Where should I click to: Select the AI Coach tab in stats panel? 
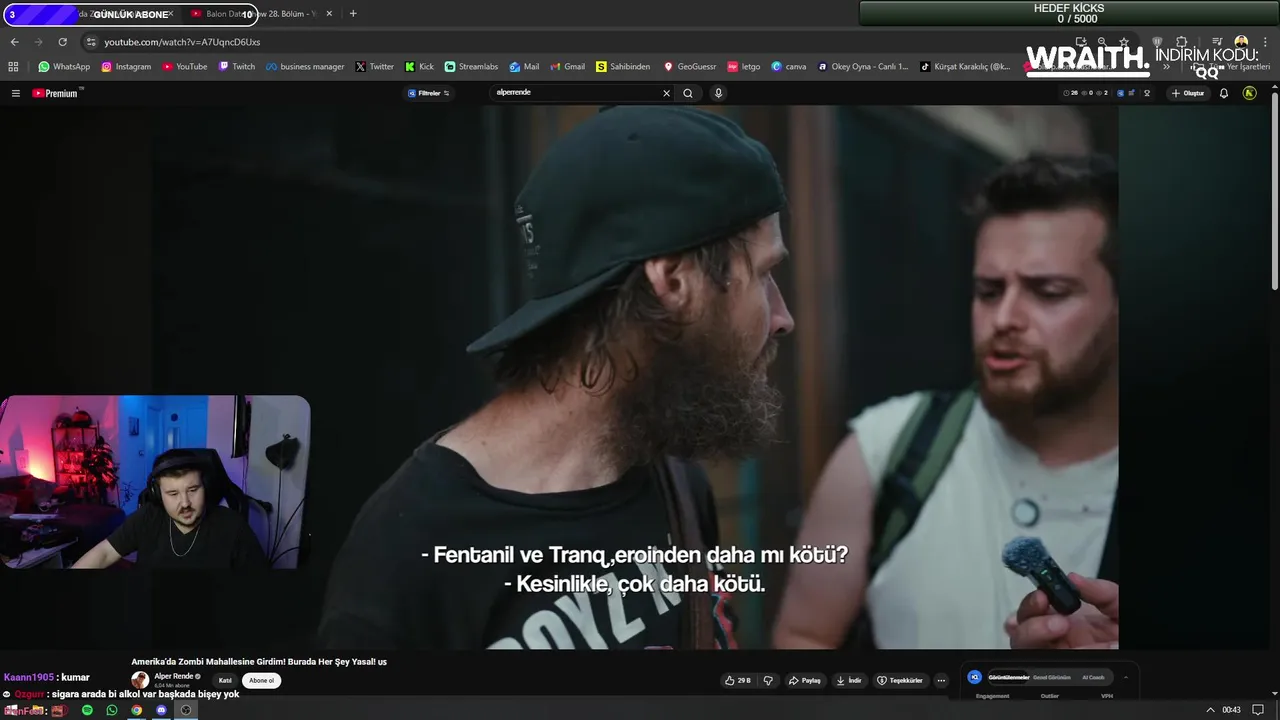point(1094,677)
